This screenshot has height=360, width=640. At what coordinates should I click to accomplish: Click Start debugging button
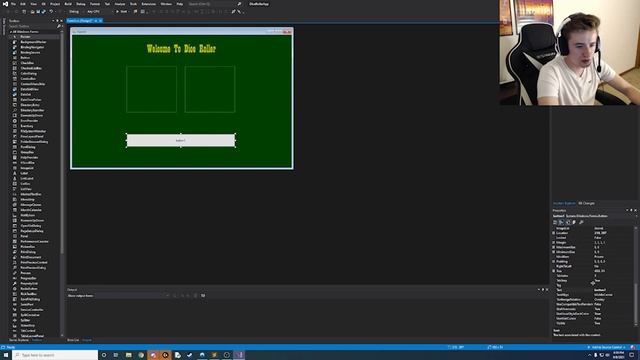click(122, 12)
